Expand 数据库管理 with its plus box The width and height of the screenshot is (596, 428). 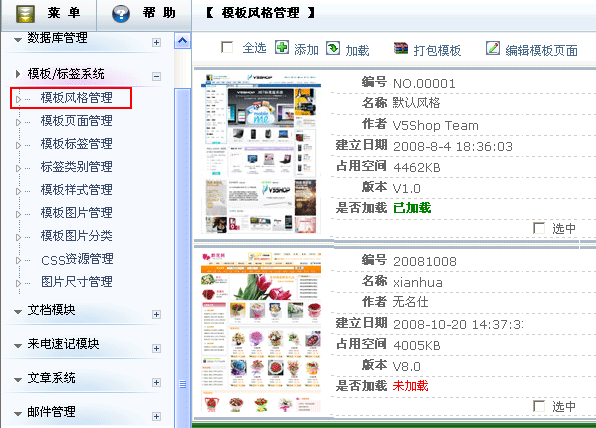tap(156, 42)
